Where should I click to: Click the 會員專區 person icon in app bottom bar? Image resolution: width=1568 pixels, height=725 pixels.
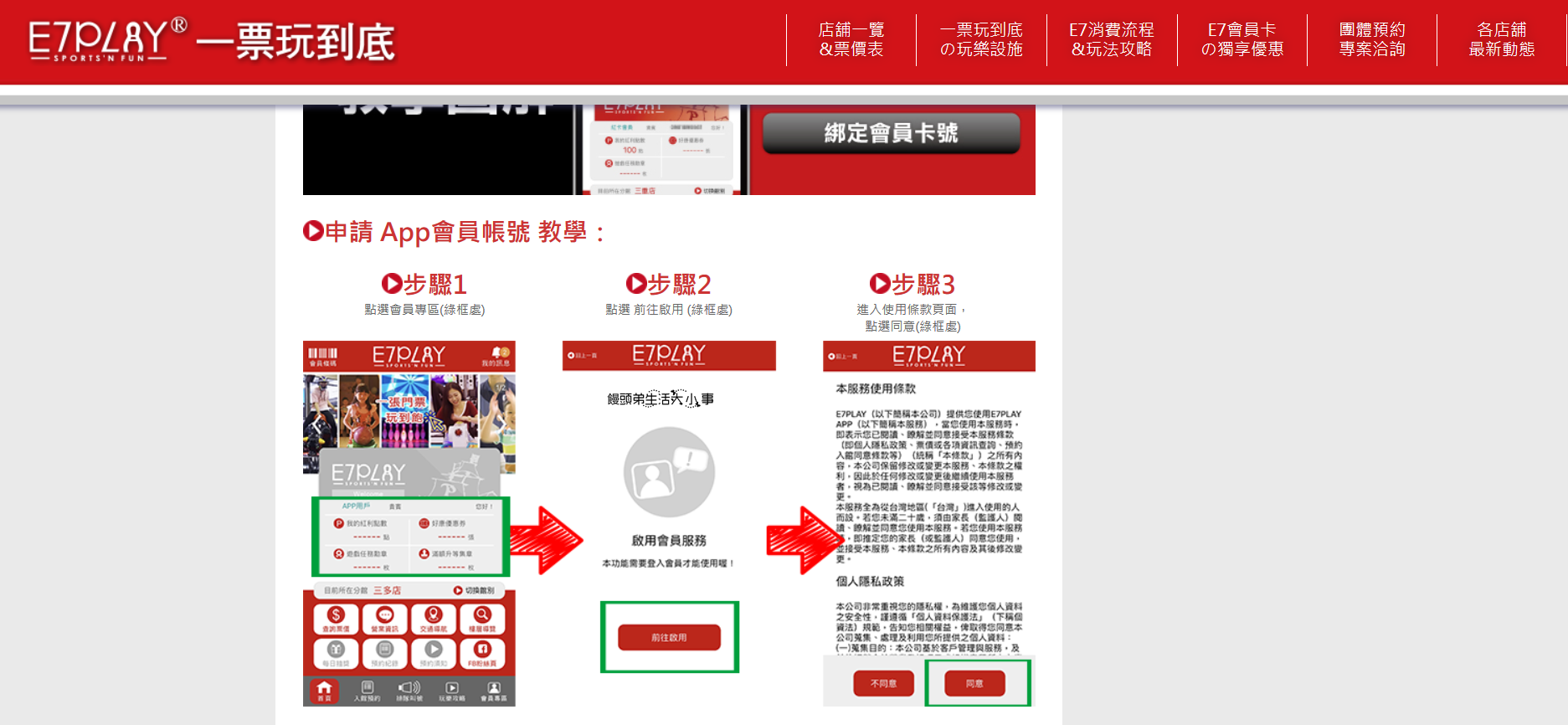[x=494, y=691]
